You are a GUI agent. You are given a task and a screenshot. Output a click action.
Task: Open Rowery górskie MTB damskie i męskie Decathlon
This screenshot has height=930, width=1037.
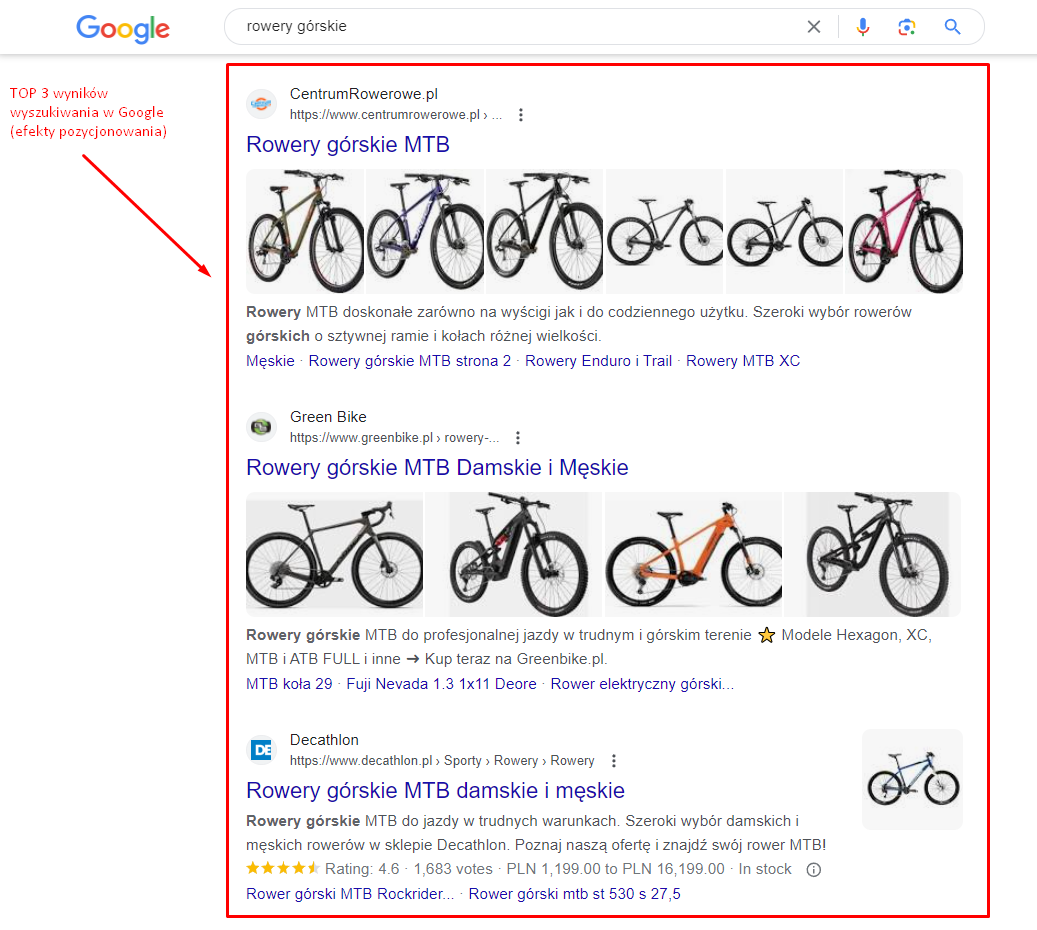click(x=435, y=790)
